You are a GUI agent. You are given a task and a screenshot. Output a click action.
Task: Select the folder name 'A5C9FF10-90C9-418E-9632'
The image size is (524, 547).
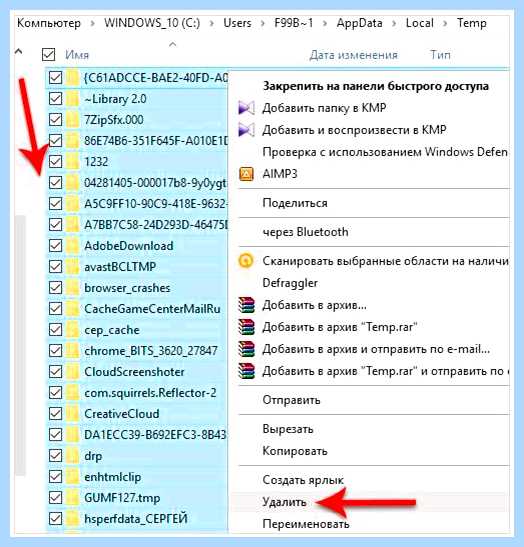[x=156, y=204]
